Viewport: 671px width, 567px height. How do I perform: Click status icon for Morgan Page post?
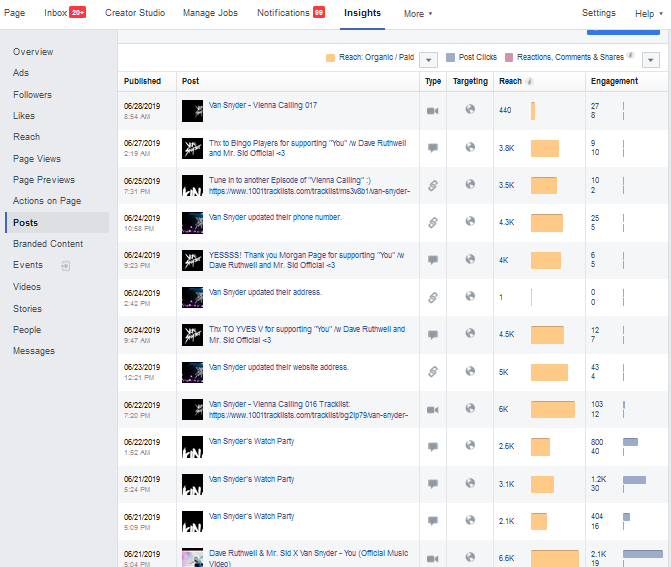[x=433, y=260]
